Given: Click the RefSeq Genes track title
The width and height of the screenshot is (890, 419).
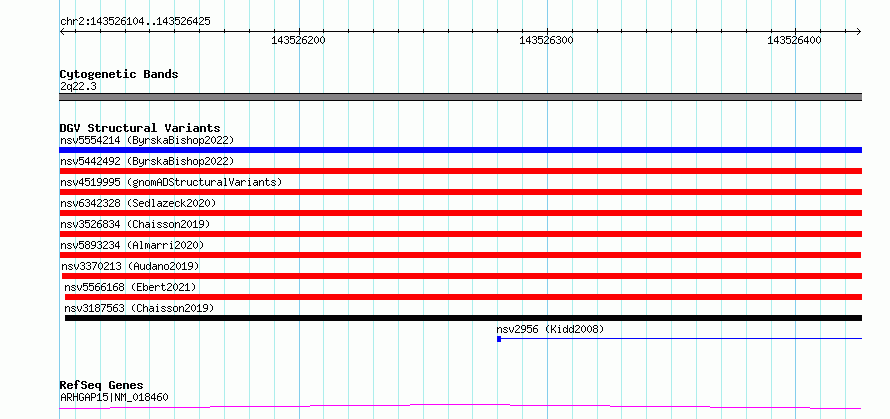Looking at the screenshot, I should (101, 386).
